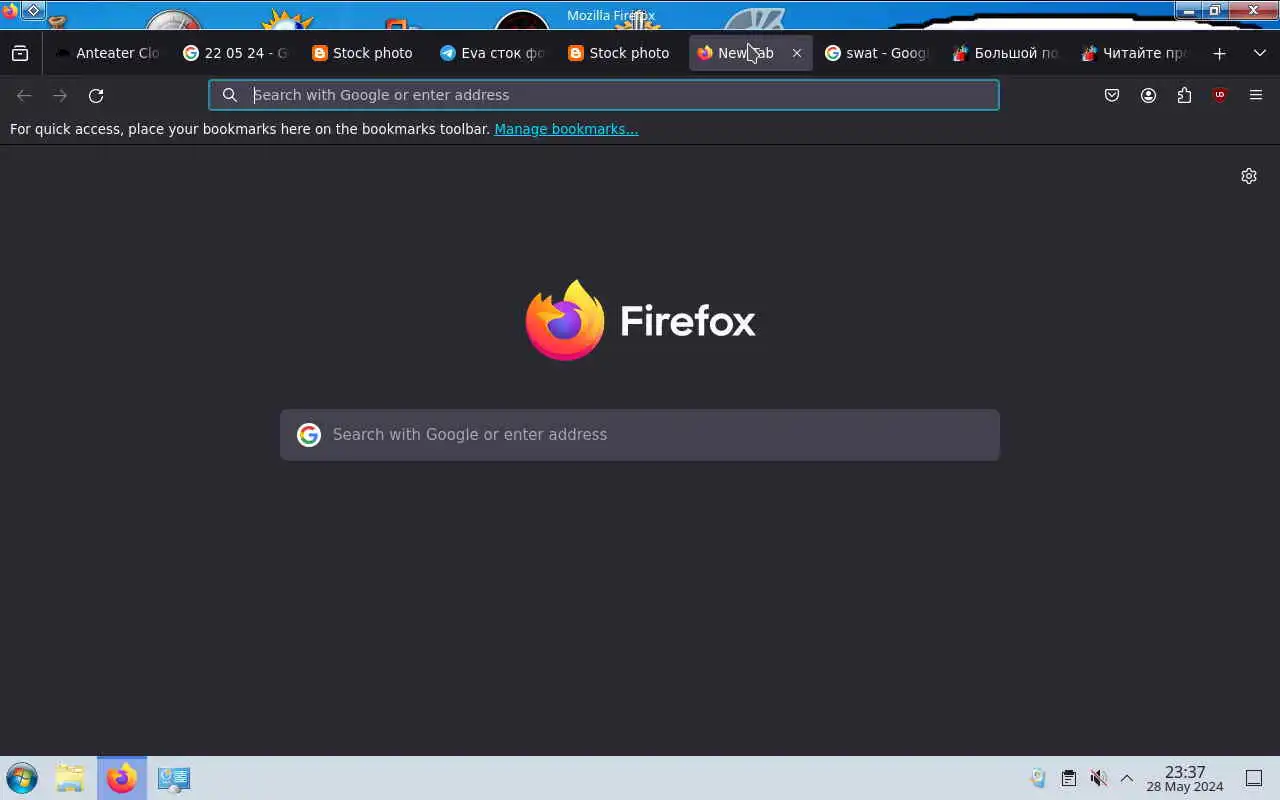Switch to the Читайте пр tab
Viewport: 1280px width, 800px height.
coord(1134,53)
